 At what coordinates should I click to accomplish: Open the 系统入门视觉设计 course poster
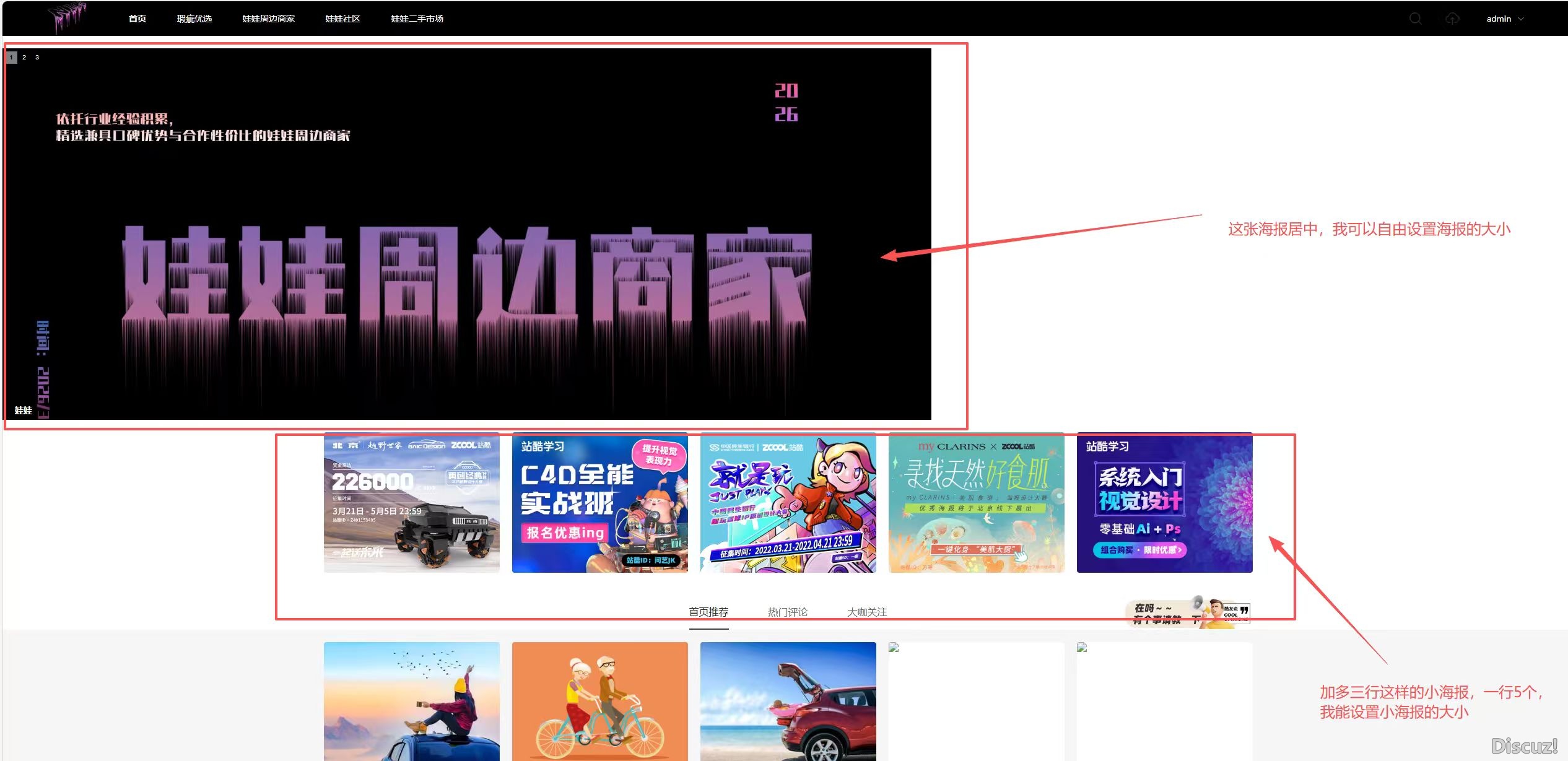(1164, 502)
